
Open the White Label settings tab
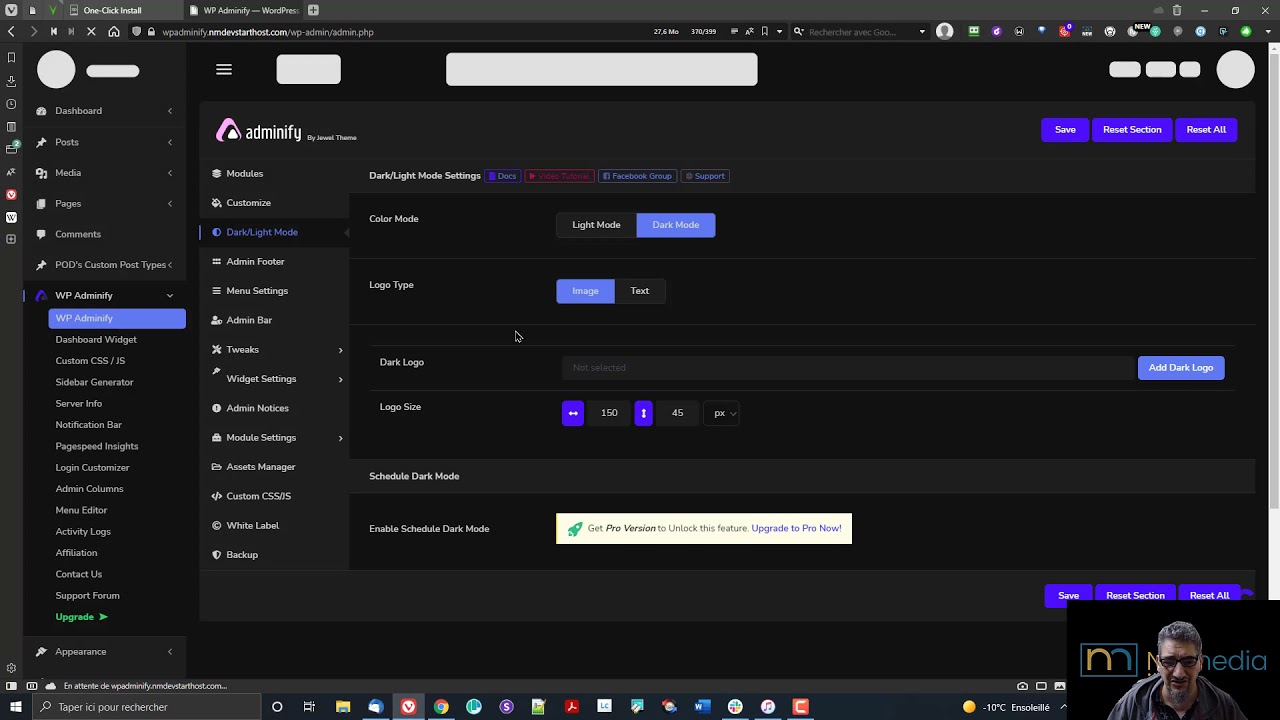pos(252,526)
